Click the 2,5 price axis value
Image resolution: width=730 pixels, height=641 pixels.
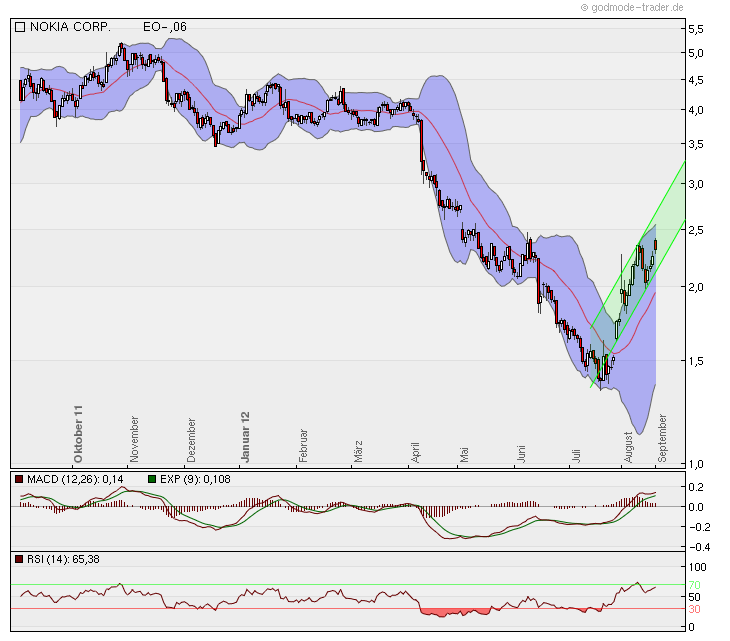[x=696, y=230]
